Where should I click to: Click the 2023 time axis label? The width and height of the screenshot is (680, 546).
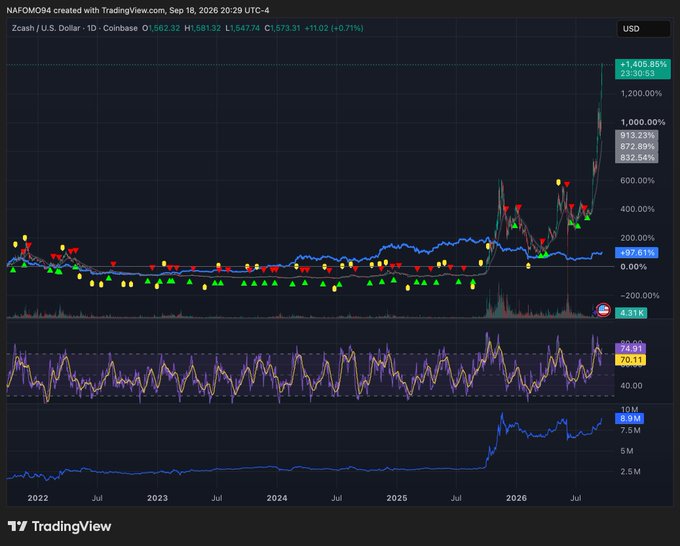click(x=157, y=498)
